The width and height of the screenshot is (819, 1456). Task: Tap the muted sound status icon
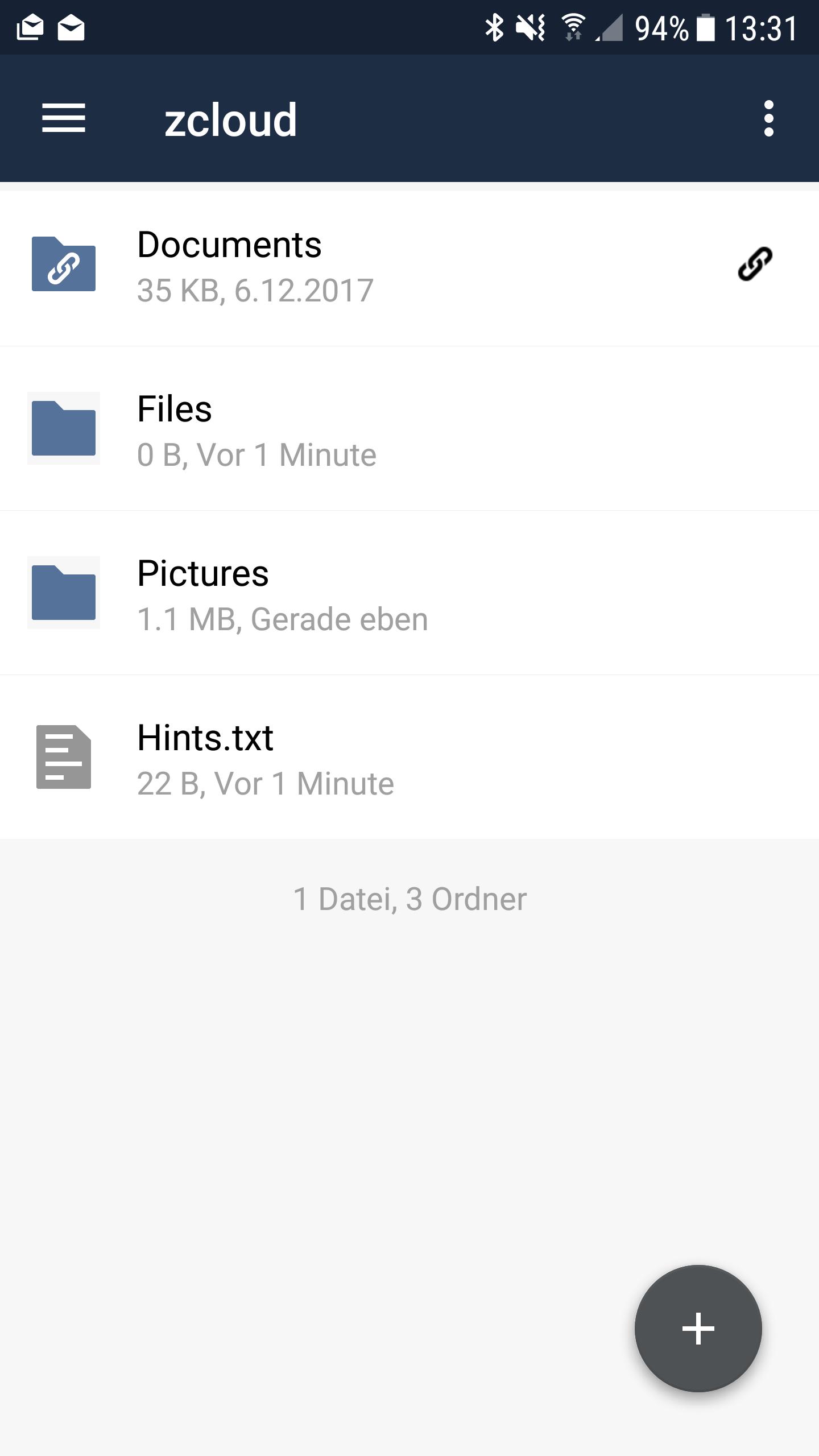coord(531,28)
